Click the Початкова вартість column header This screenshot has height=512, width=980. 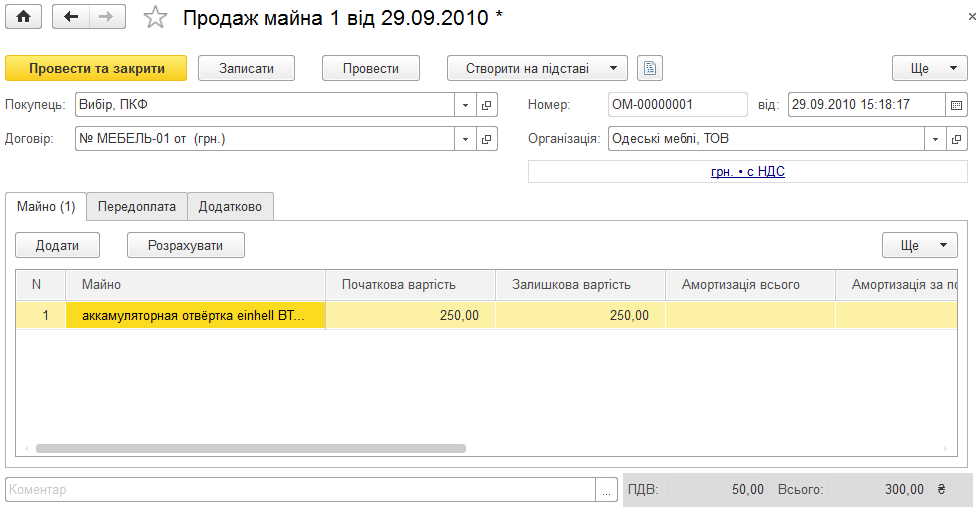tap(411, 284)
